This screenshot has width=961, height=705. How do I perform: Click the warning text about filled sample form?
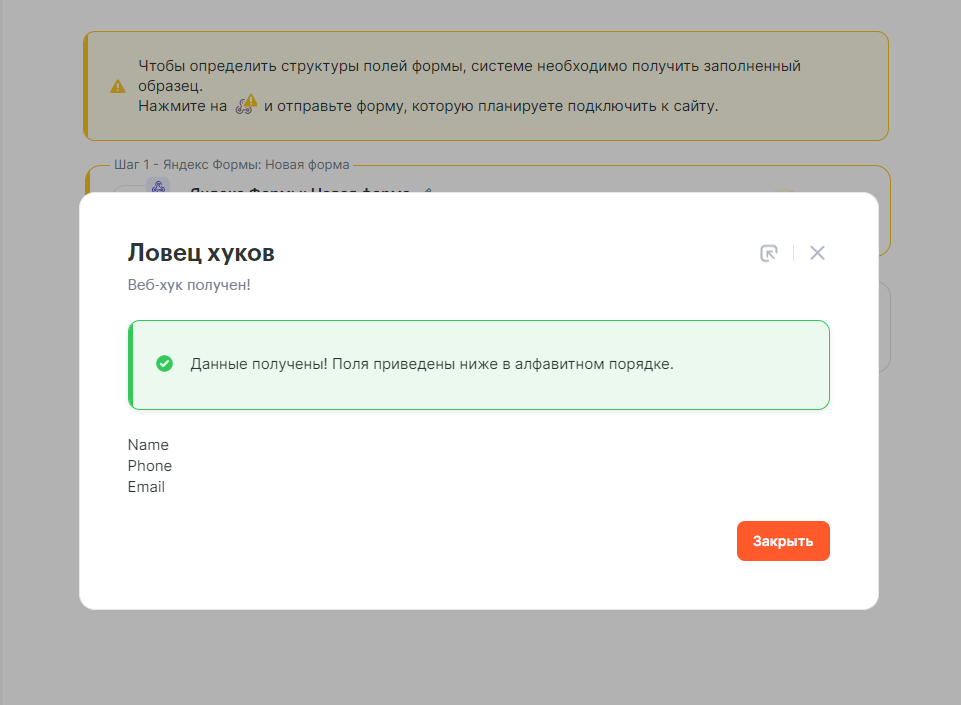[x=469, y=66]
